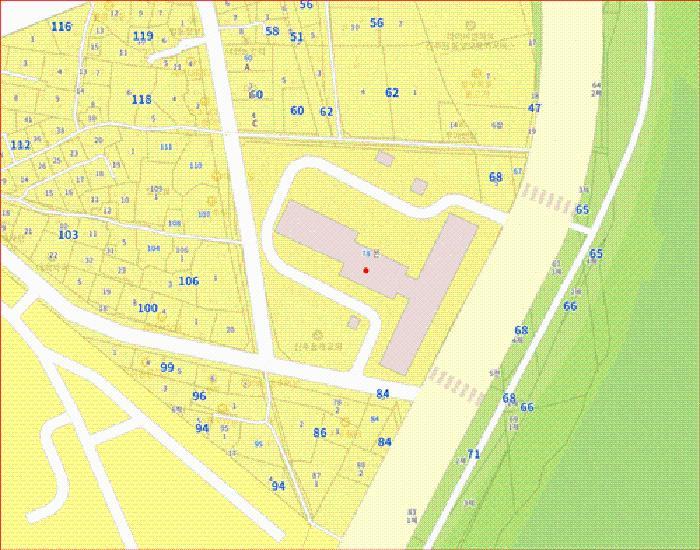
Task: Select parcel label 58
Action: (272, 31)
